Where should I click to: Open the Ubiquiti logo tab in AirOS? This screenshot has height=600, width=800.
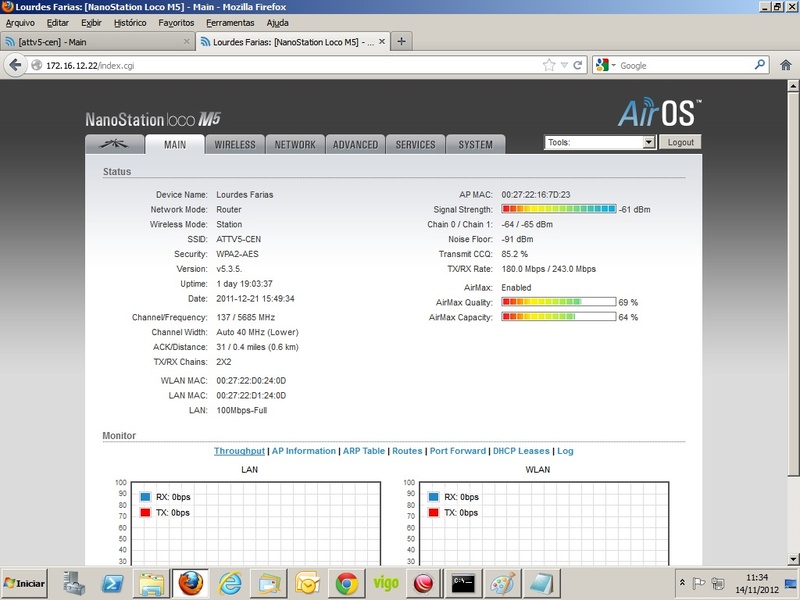click(x=114, y=144)
